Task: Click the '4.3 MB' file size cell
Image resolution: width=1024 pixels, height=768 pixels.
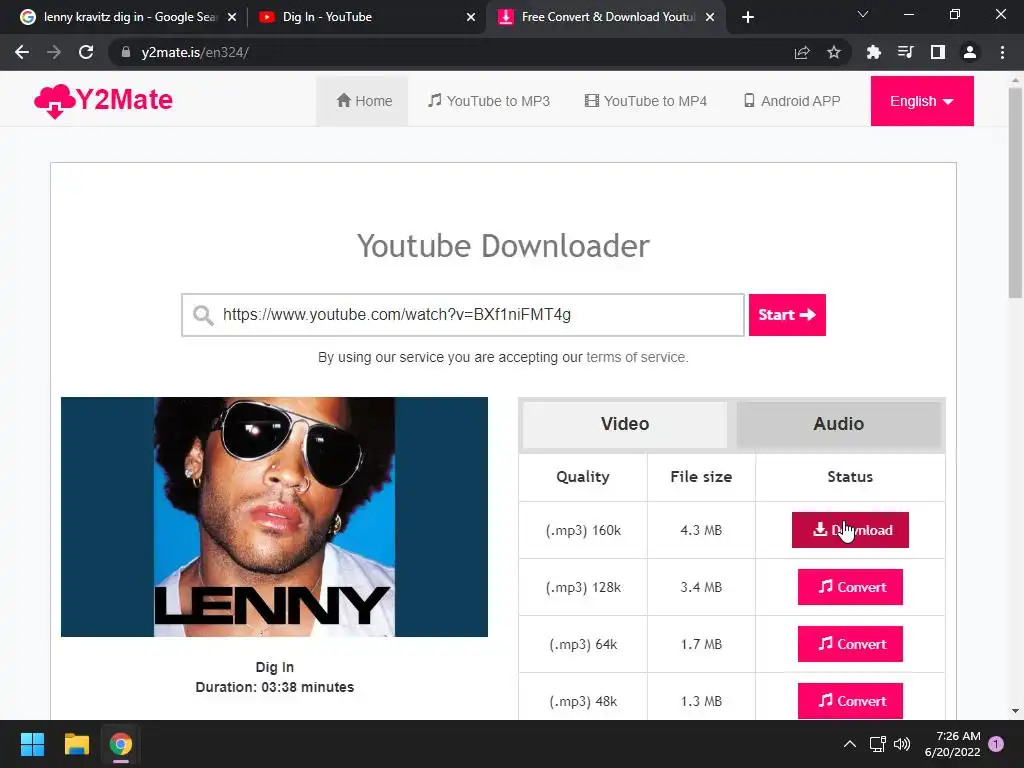Action: (x=701, y=530)
